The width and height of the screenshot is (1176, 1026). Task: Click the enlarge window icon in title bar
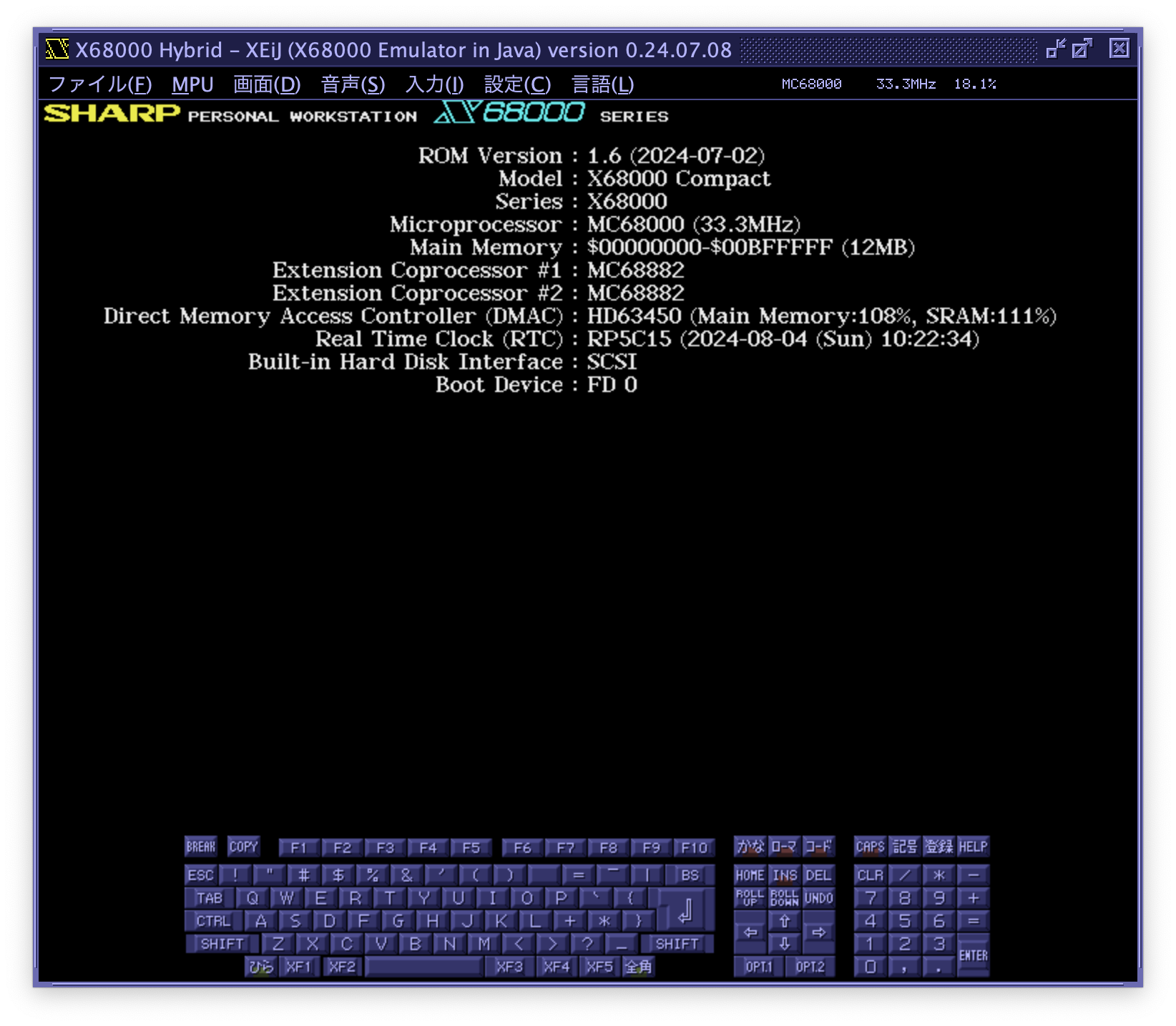point(1082,49)
